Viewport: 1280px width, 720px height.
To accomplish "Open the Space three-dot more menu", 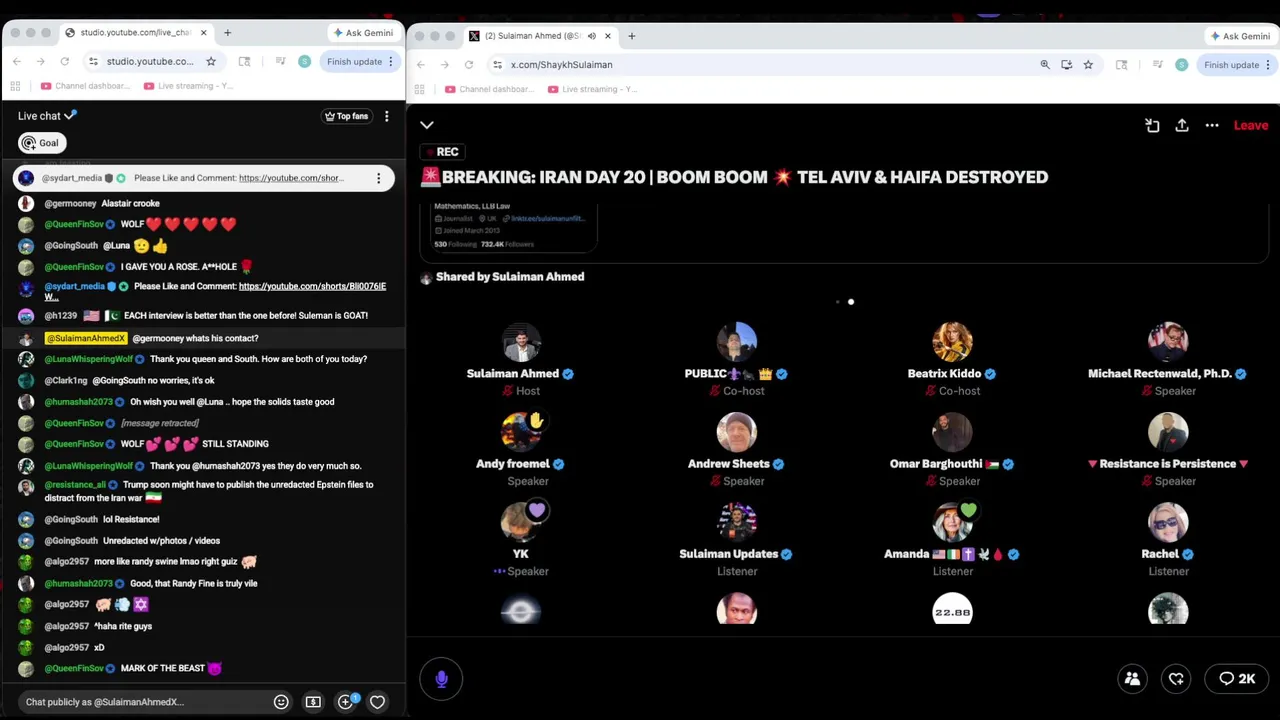I will tap(1212, 125).
